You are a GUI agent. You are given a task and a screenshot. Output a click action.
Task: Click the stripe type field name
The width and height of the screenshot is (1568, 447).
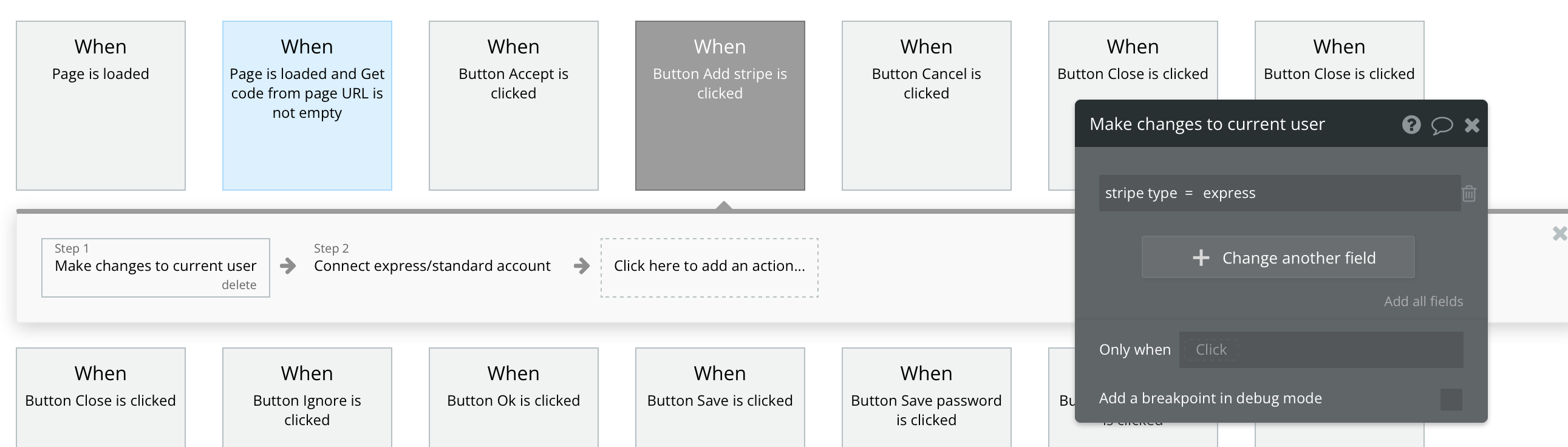click(x=1140, y=193)
